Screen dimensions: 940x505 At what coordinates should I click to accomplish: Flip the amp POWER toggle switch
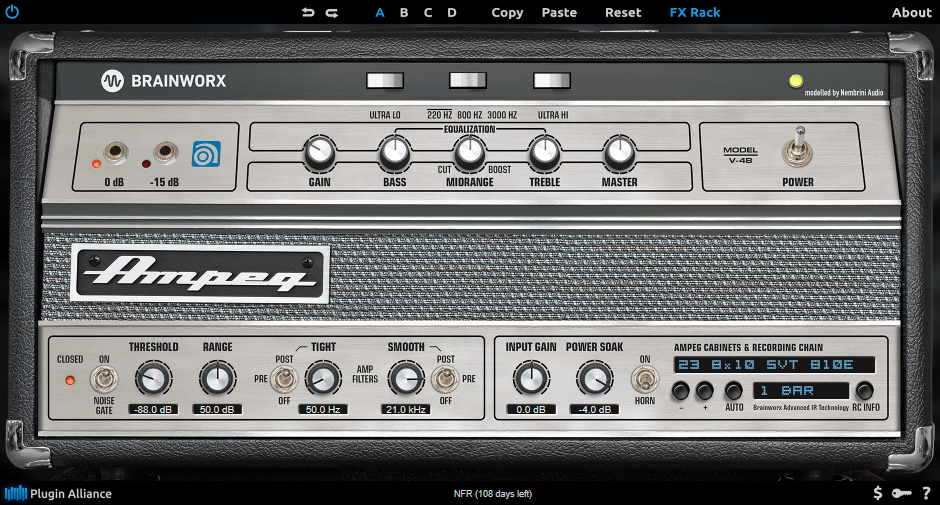[x=797, y=148]
